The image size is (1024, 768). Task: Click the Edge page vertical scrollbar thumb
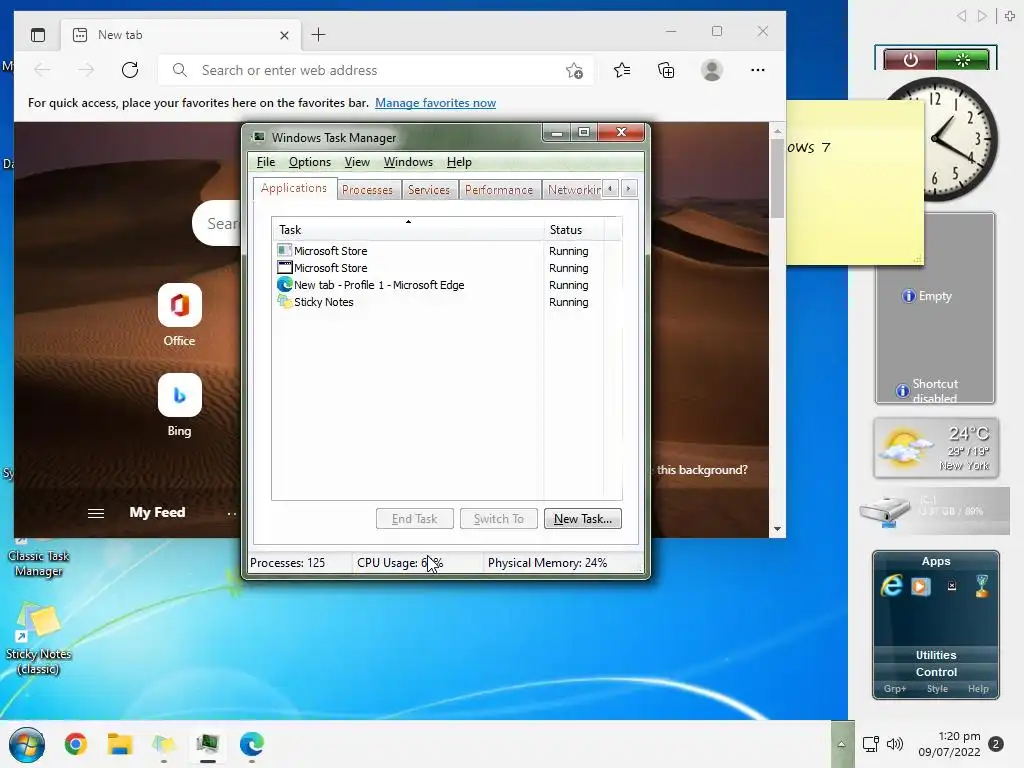[777, 180]
